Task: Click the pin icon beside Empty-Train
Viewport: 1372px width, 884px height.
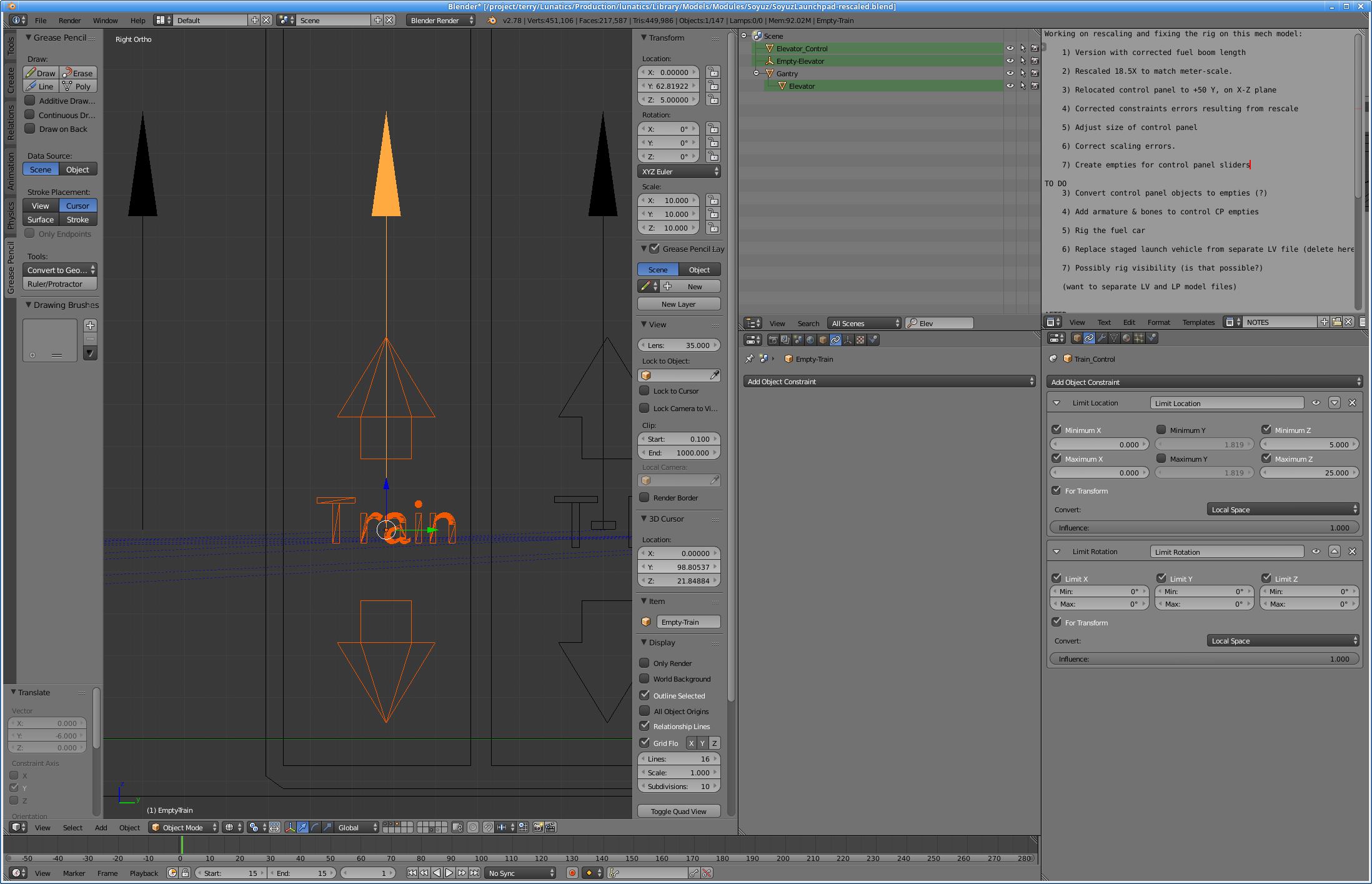Action: point(749,359)
